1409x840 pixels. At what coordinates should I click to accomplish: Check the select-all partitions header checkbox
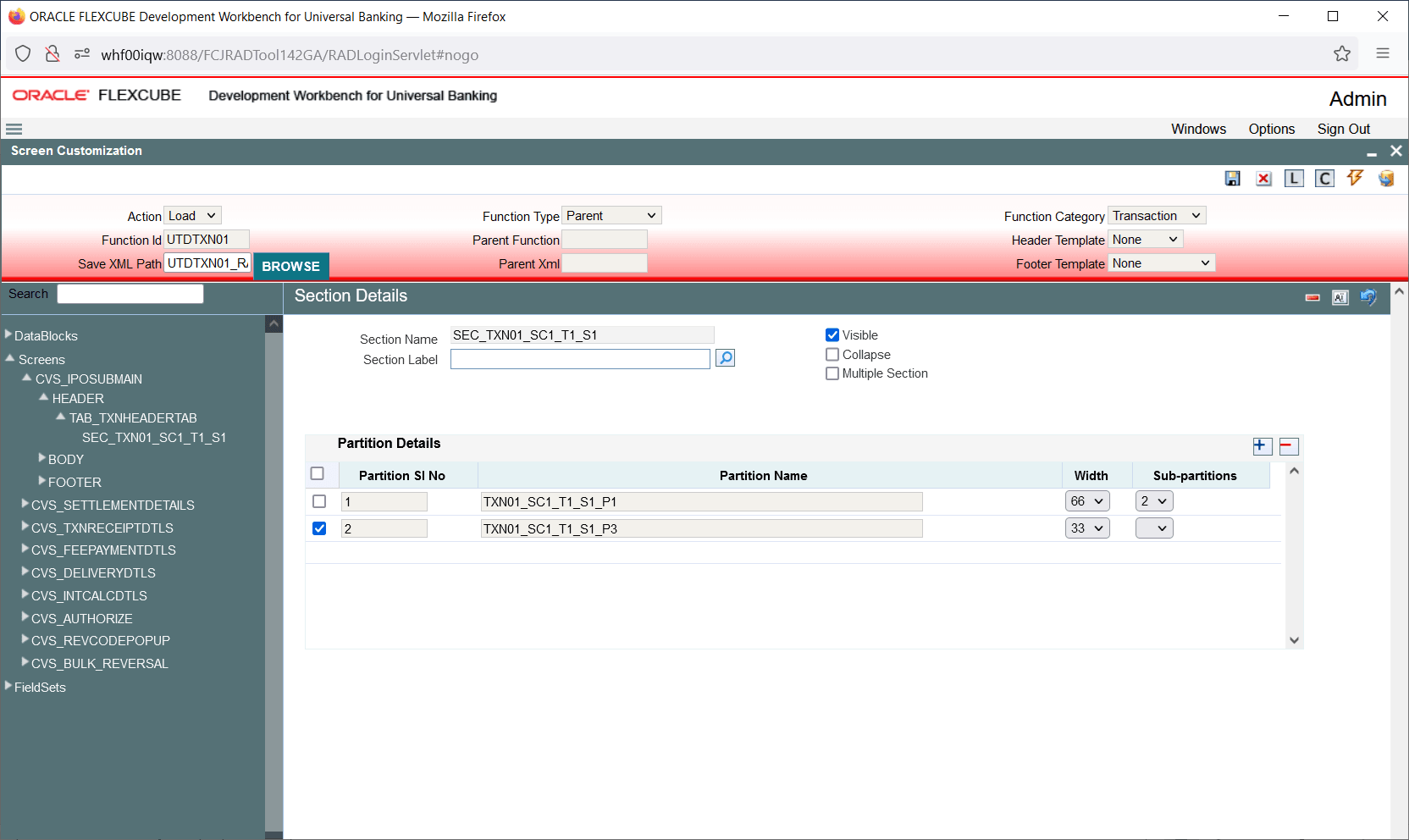point(318,474)
